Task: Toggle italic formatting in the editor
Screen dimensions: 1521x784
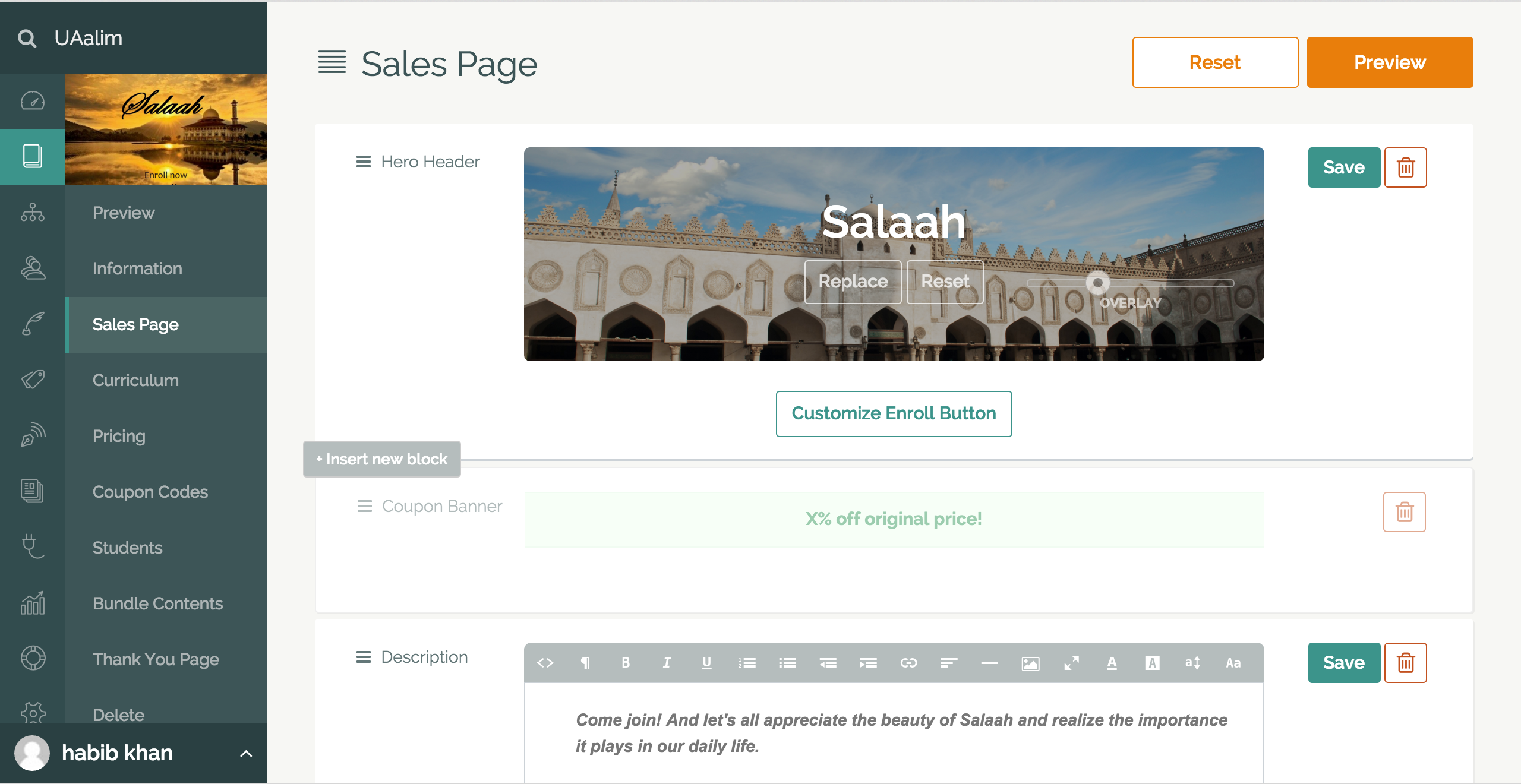Action: (x=667, y=663)
